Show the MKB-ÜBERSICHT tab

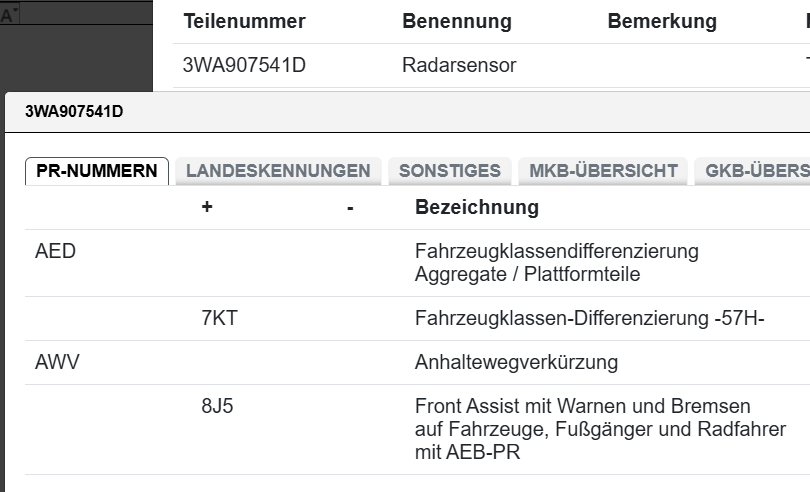click(602, 171)
